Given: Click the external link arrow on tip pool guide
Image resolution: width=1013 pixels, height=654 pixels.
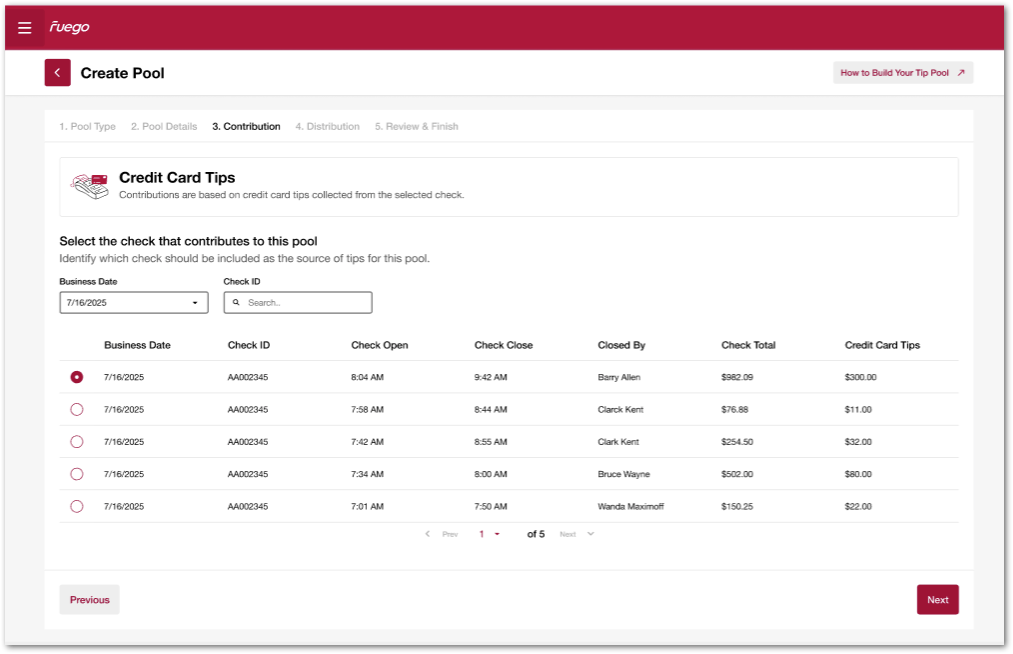Looking at the screenshot, I should click(x=961, y=73).
